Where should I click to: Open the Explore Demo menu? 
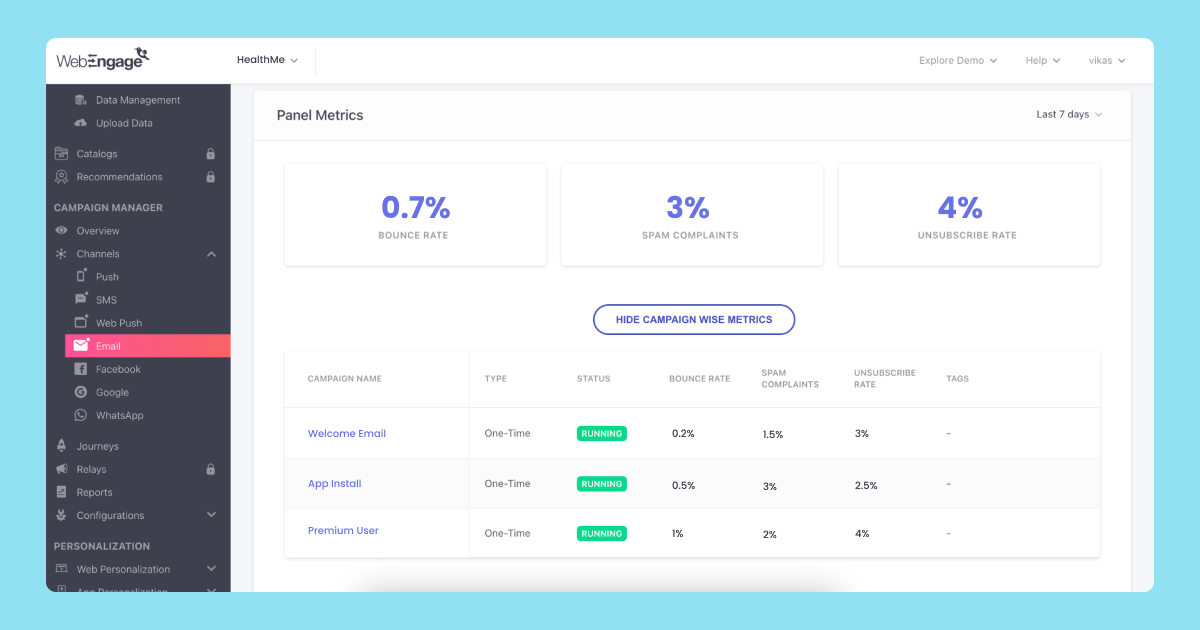956,60
